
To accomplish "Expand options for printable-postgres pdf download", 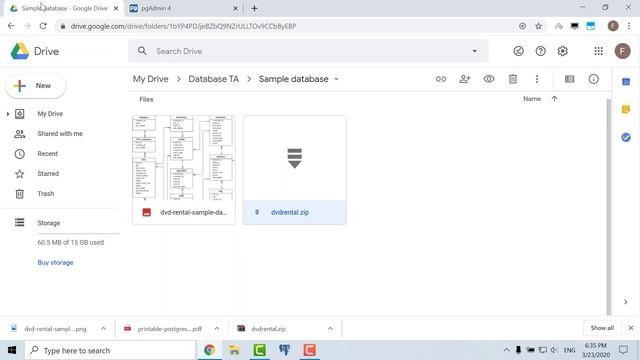I will (217, 329).
